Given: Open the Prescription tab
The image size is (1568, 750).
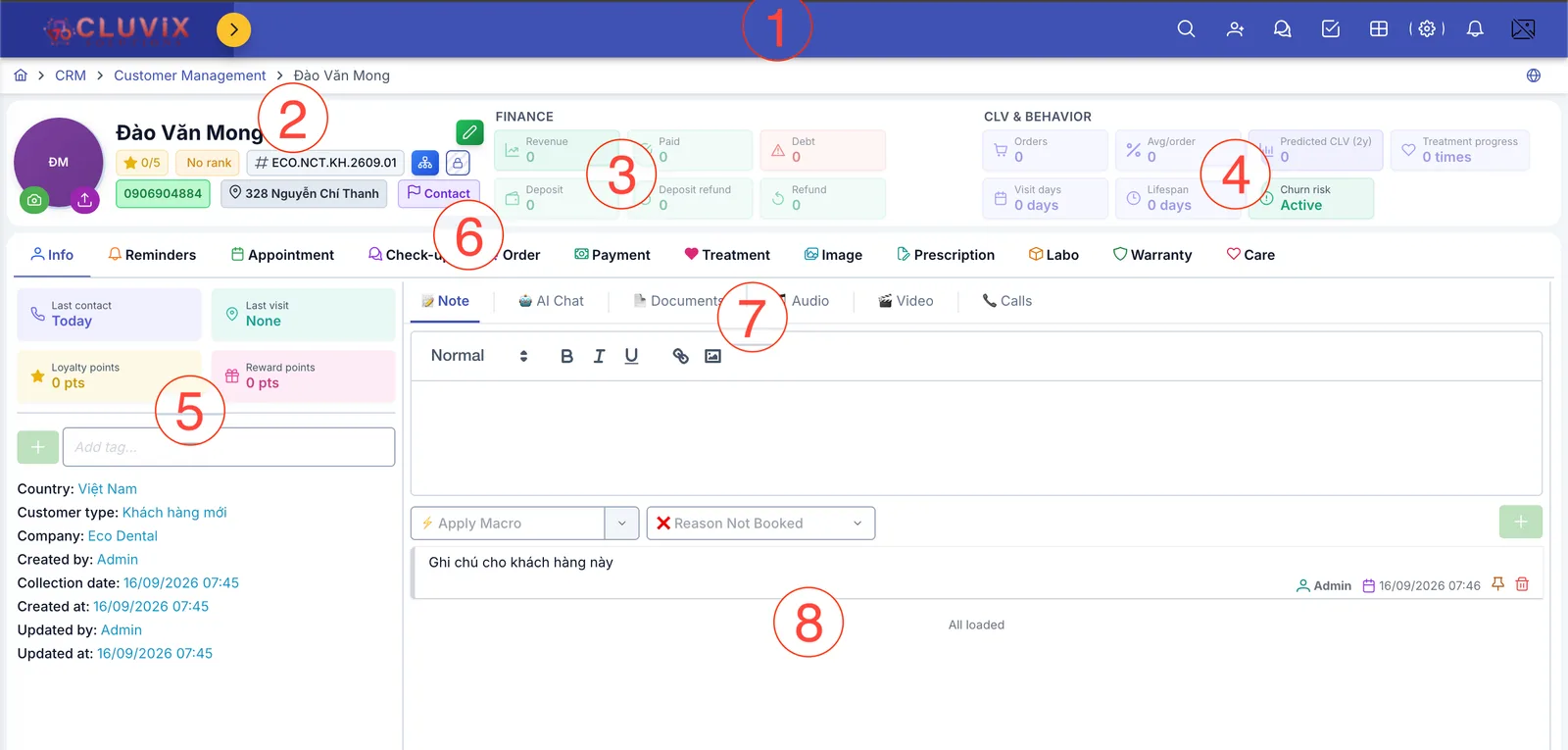Looking at the screenshot, I should (x=946, y=255).
